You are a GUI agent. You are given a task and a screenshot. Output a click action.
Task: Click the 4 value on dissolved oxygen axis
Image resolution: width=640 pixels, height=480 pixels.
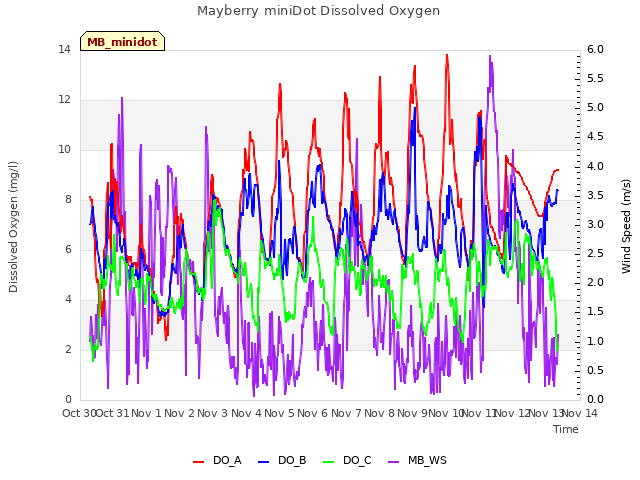[x=68, y=300]
